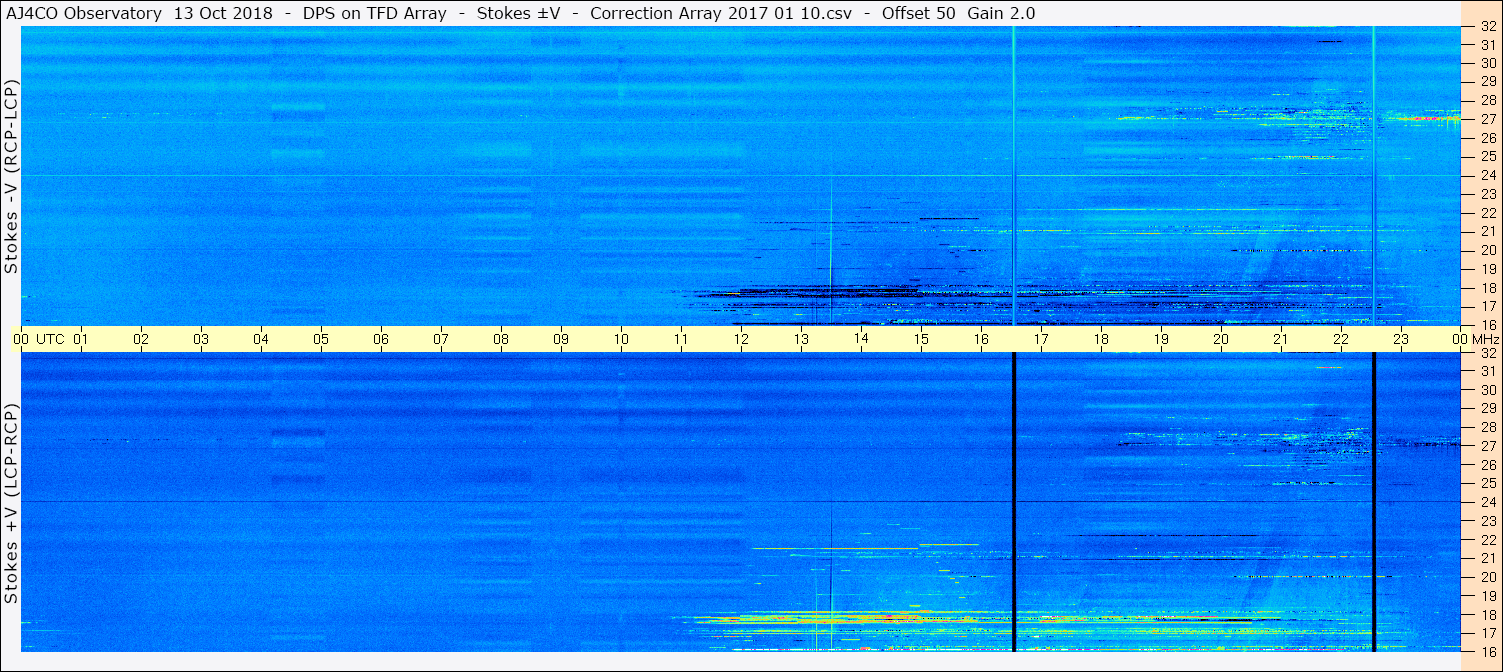Image resolution: width=1503 pixels, height=672 pixels.
Task: Click the 12 hour mark on UTC axis
Action: (741, 339)
